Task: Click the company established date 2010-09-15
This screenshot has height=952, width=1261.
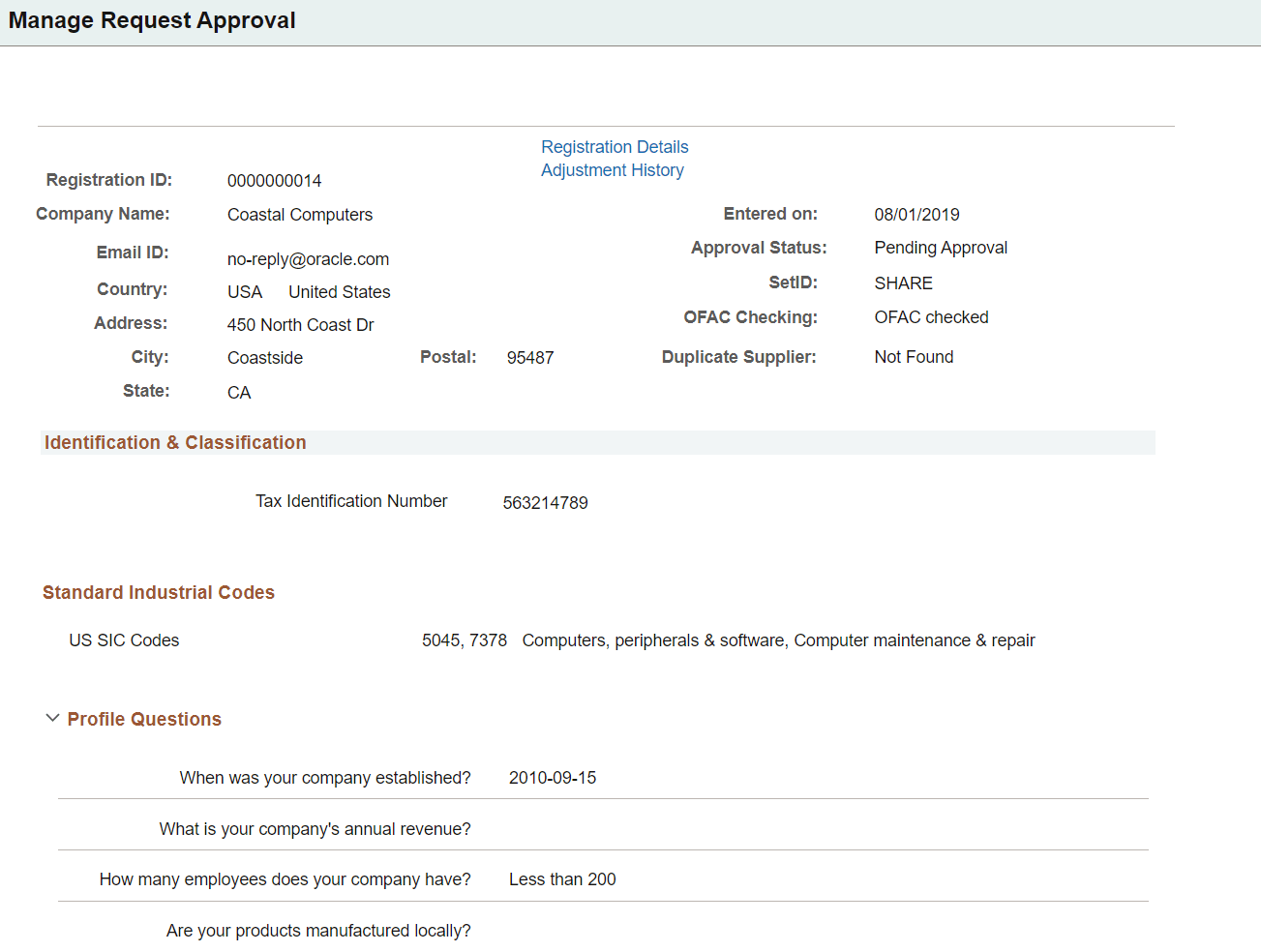Action: (x=552, y=777)
